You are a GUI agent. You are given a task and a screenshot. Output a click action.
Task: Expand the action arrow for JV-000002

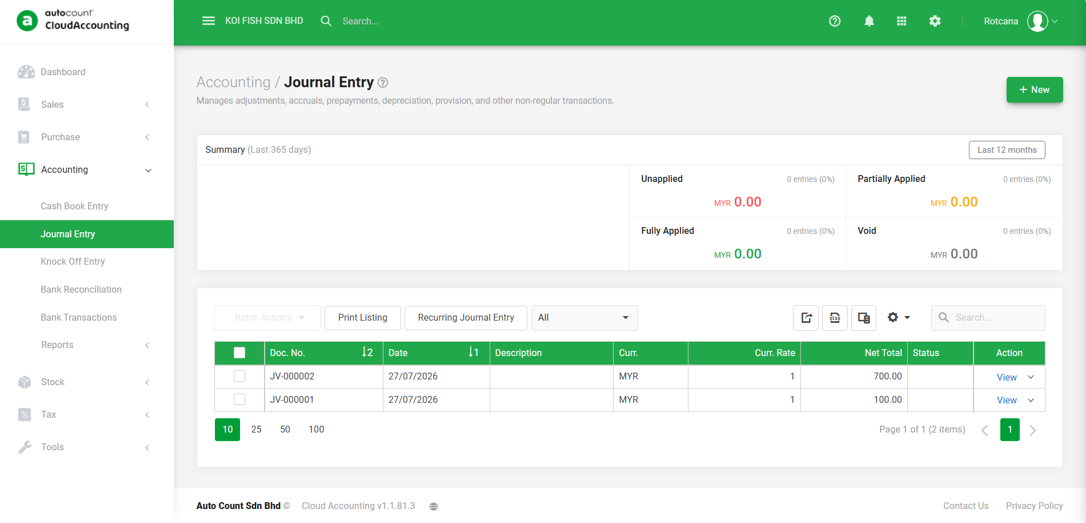(1031, 377)
